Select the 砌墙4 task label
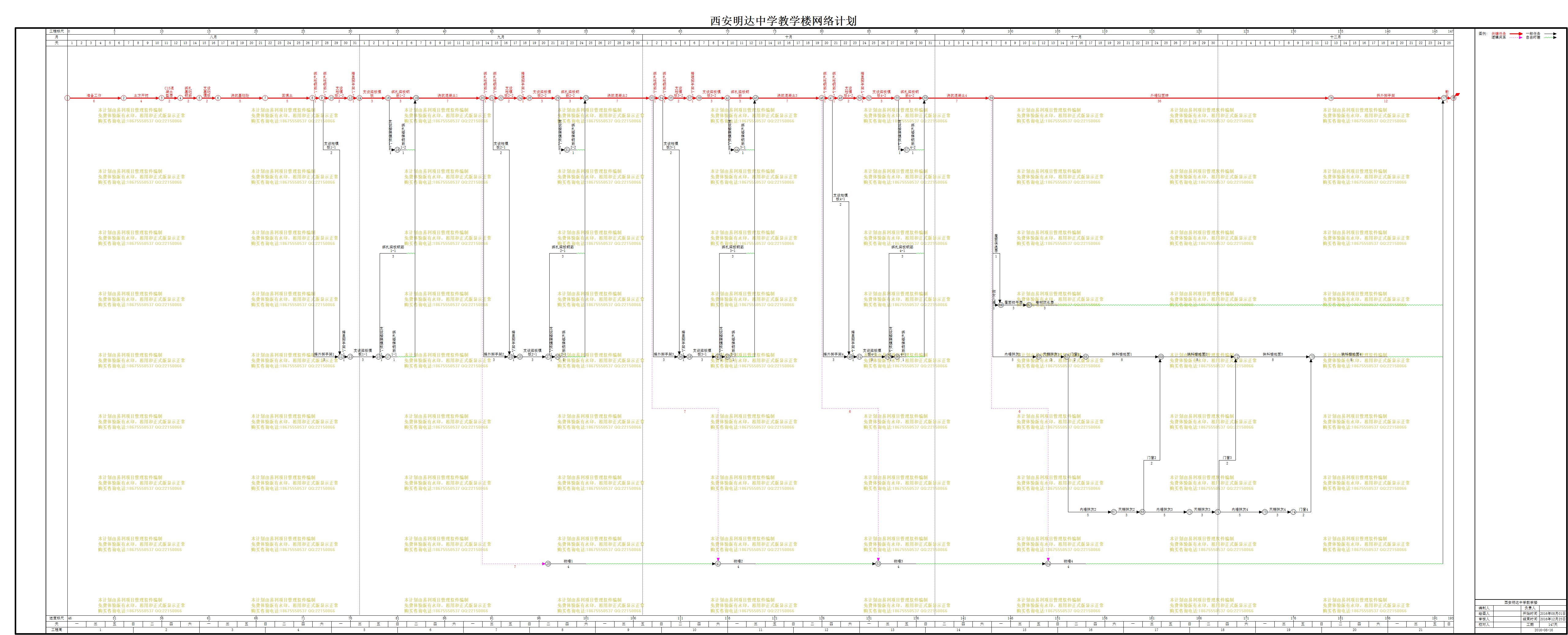The height and width of the screenshot is (635, 1568). [x=1068, y=561]
